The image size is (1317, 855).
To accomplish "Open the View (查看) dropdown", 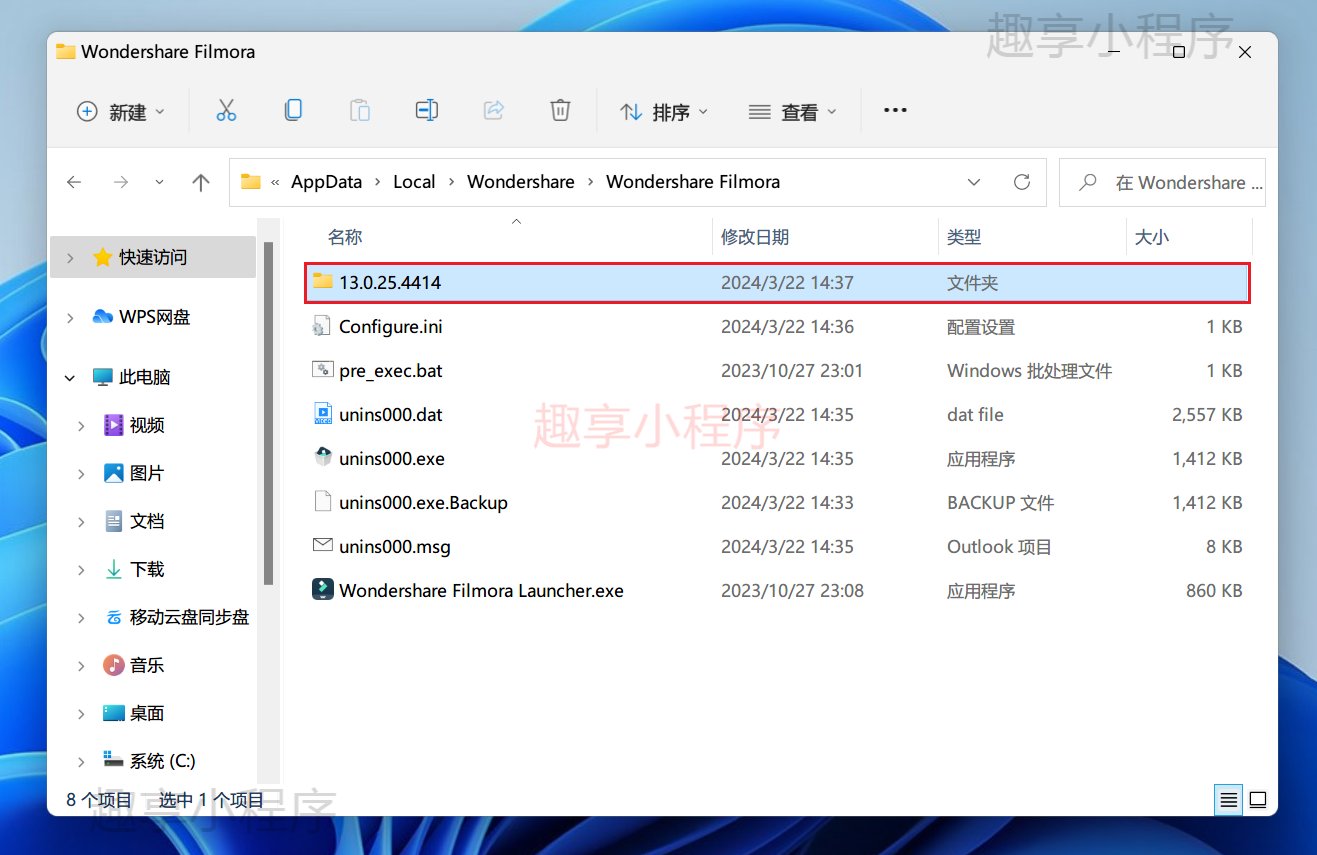I will pyautogui.click(x=792, y=112).
